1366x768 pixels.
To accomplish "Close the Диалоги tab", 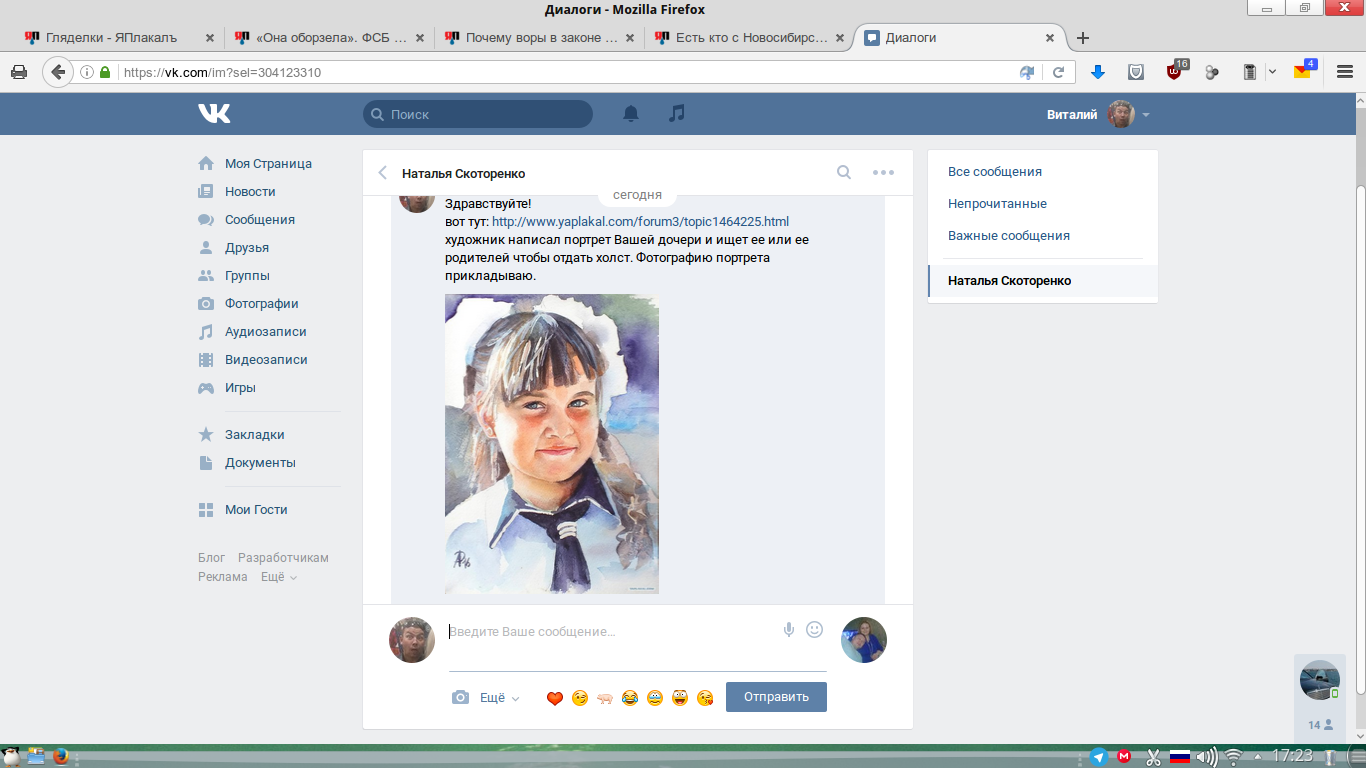I will pos(1050,38).
